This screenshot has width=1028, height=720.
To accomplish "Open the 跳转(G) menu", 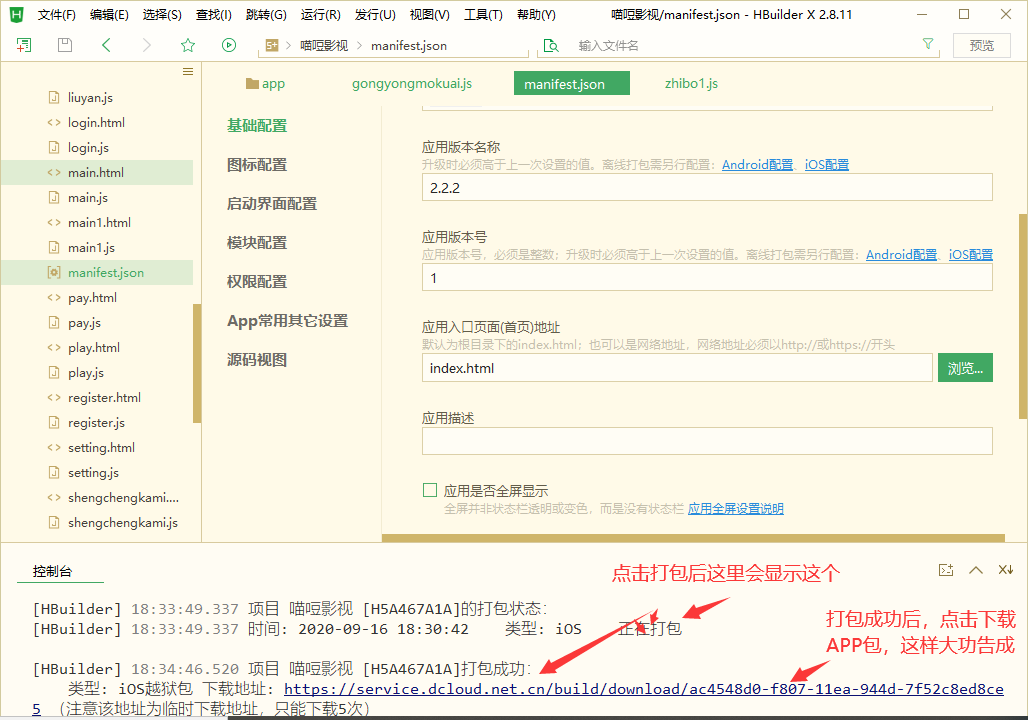I will click(x=266, y=14).
